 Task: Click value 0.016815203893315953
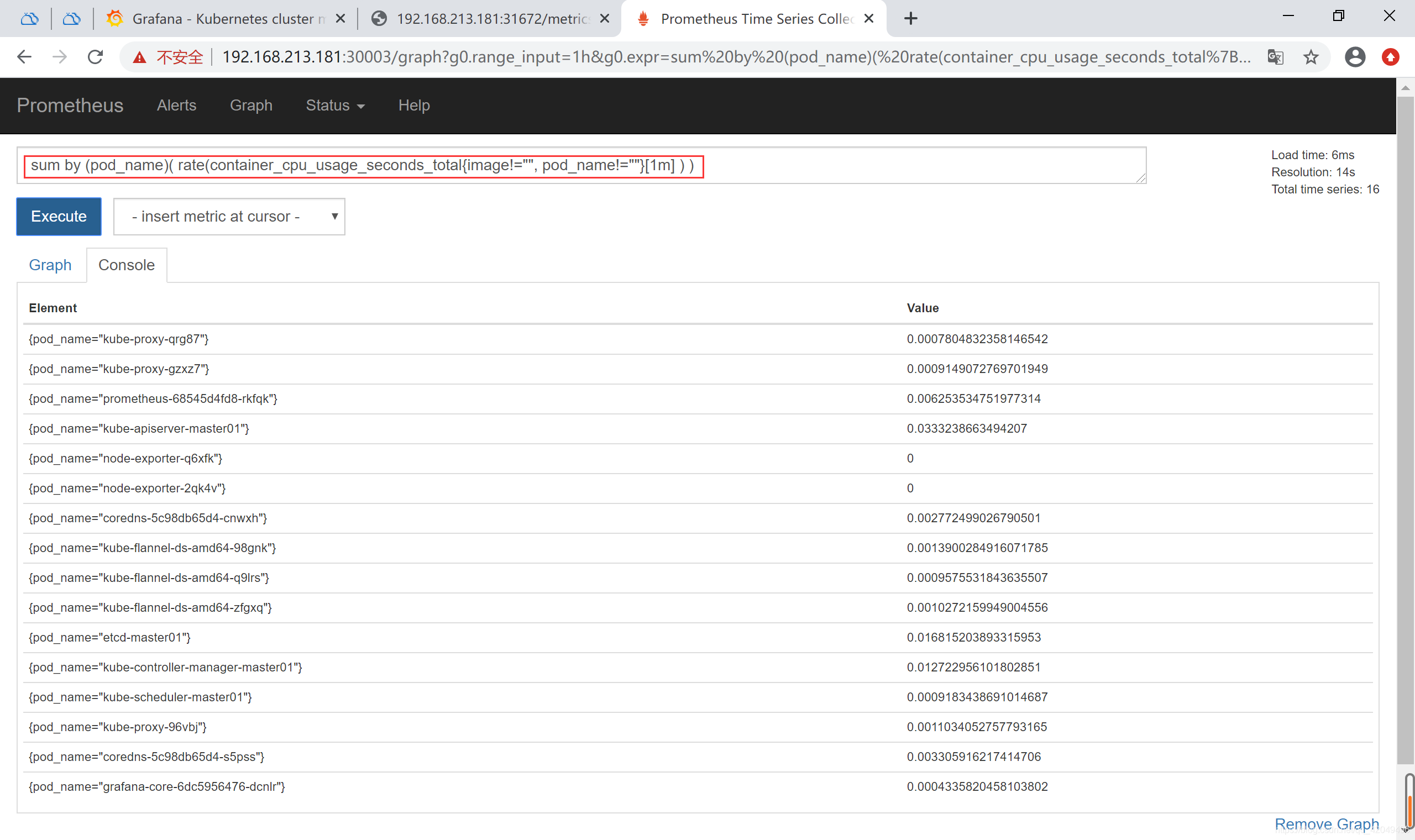973,638
